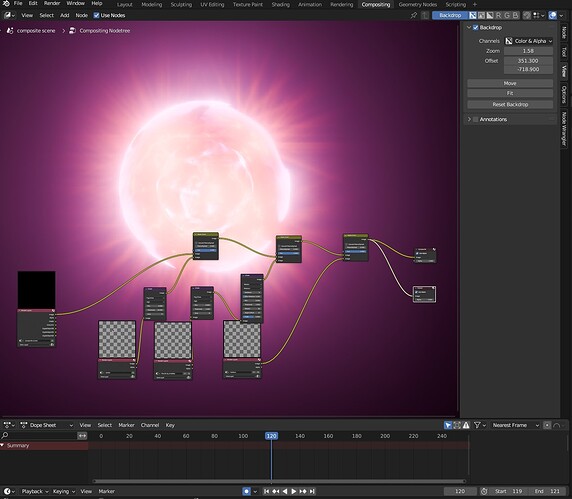Toggle Only Show Selected arrow icon

[x=448, y=425]
